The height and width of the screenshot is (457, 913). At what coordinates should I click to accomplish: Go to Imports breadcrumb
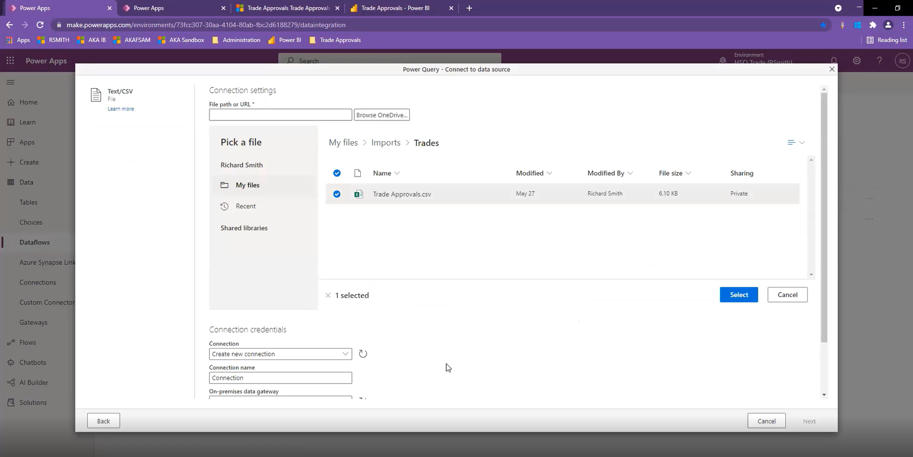point(385,143)
